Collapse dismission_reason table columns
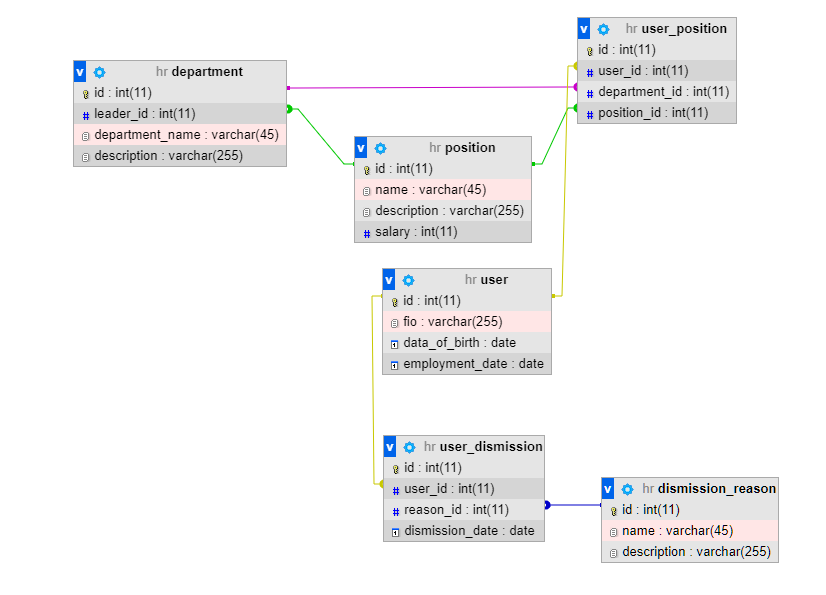This screenshot has width=826, height=595. pos(608,489)
